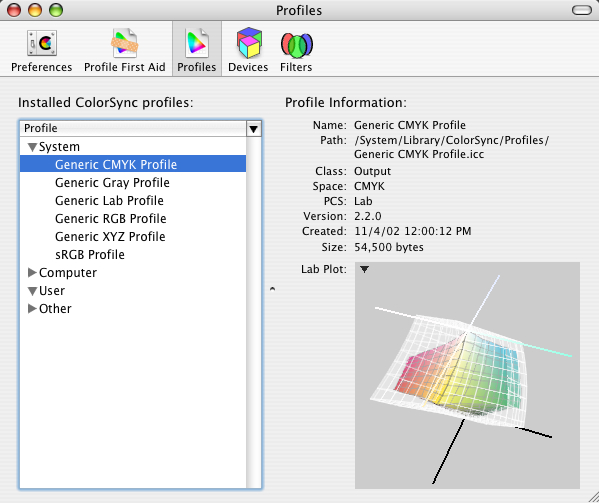Click the window resize grip corner
The height and width of the screenshot is (503, 599).
tap(593, 497)
